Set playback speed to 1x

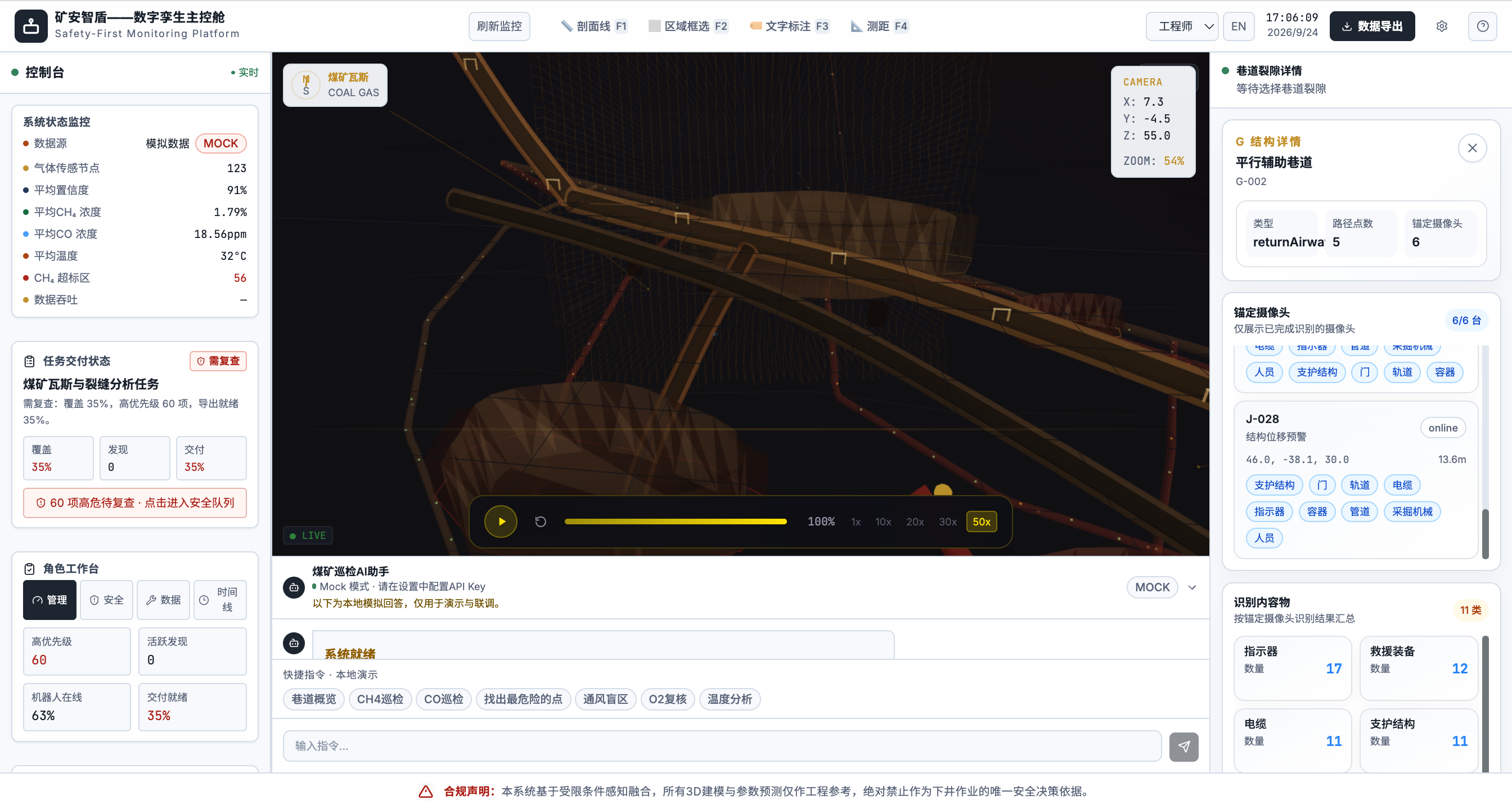[856, 522]
